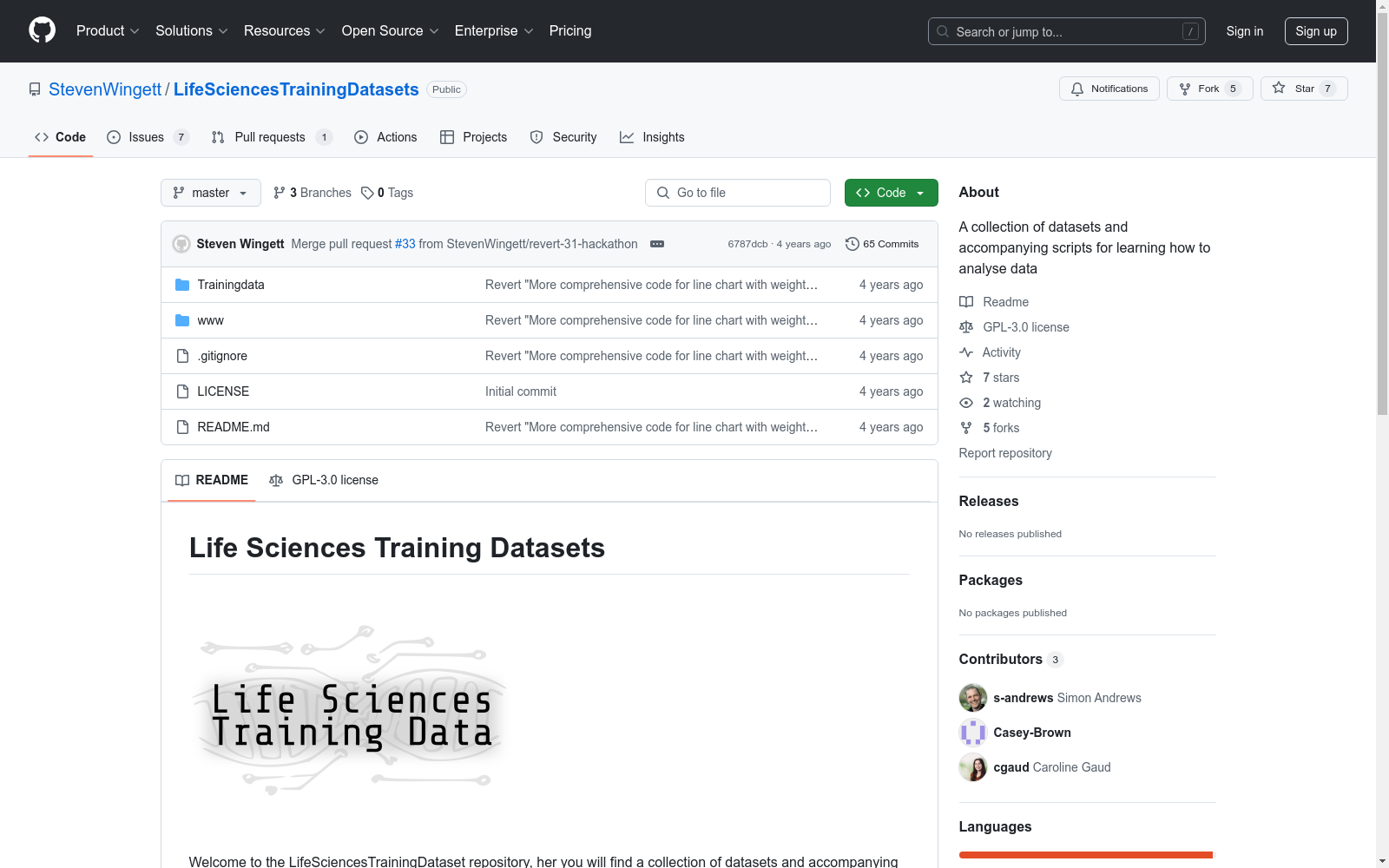Open the s-andrews Simon Andrews profile link

click(1068, 698)
